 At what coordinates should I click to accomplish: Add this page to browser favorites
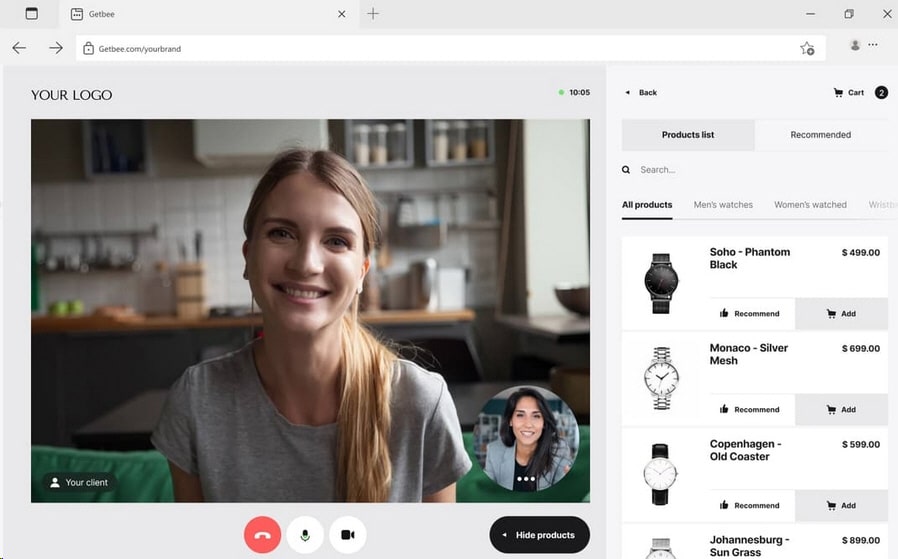pos(807,48)
